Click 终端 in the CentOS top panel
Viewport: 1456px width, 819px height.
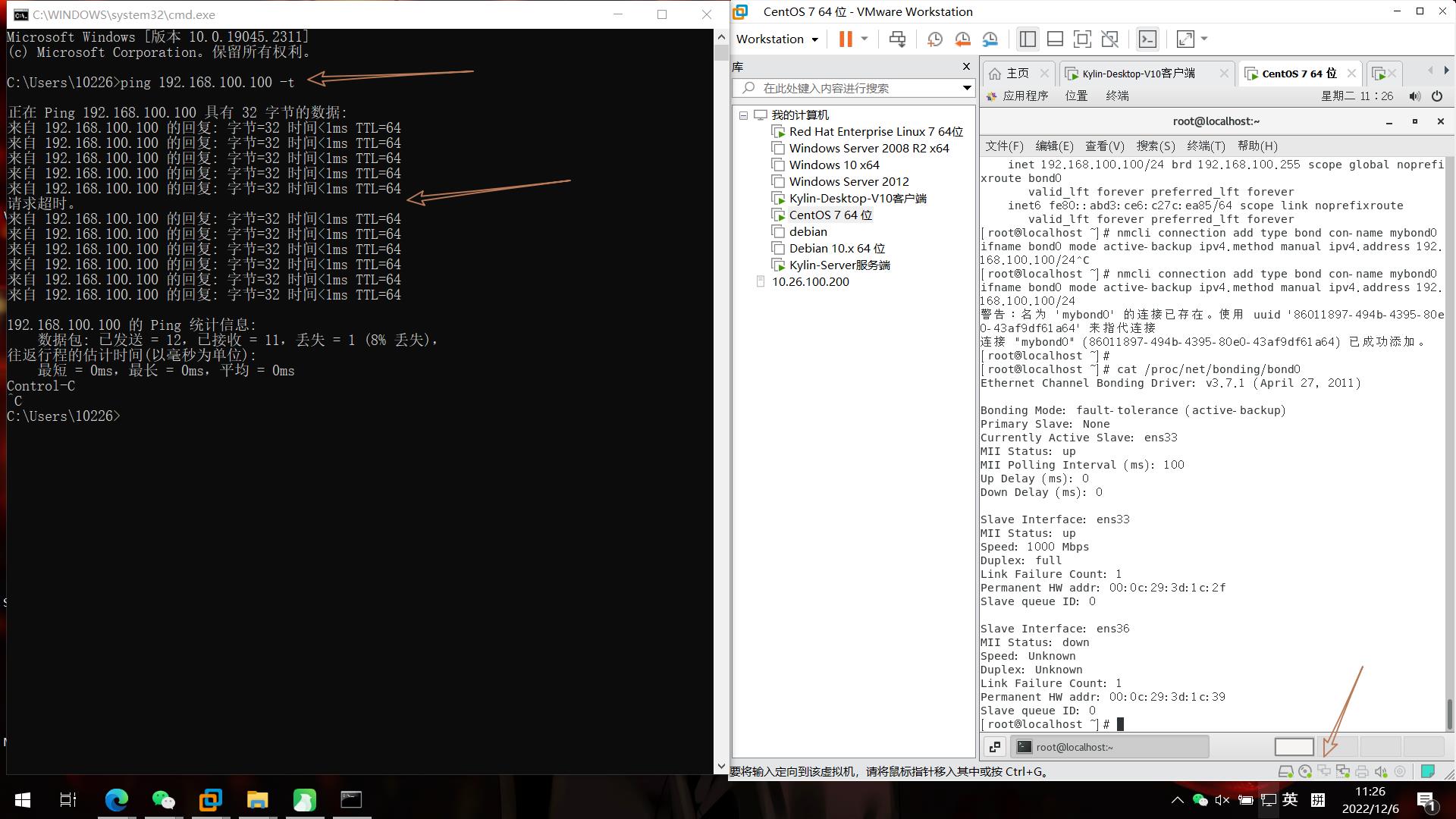(1117, 96)
